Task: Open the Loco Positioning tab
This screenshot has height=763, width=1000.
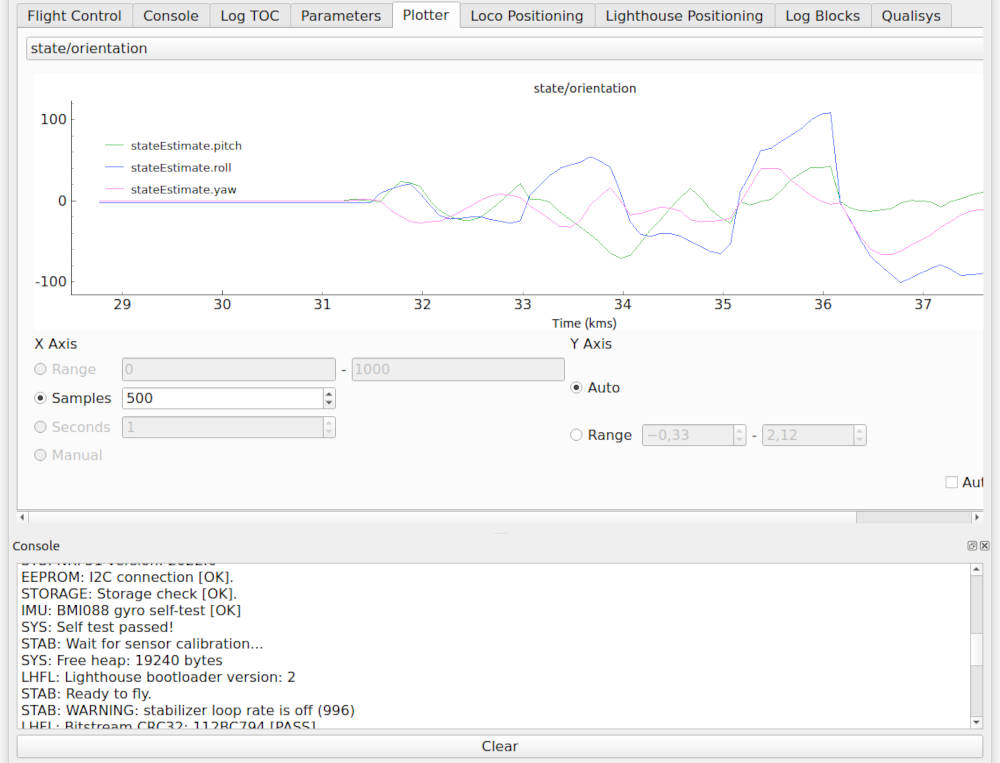Action: 527,16
